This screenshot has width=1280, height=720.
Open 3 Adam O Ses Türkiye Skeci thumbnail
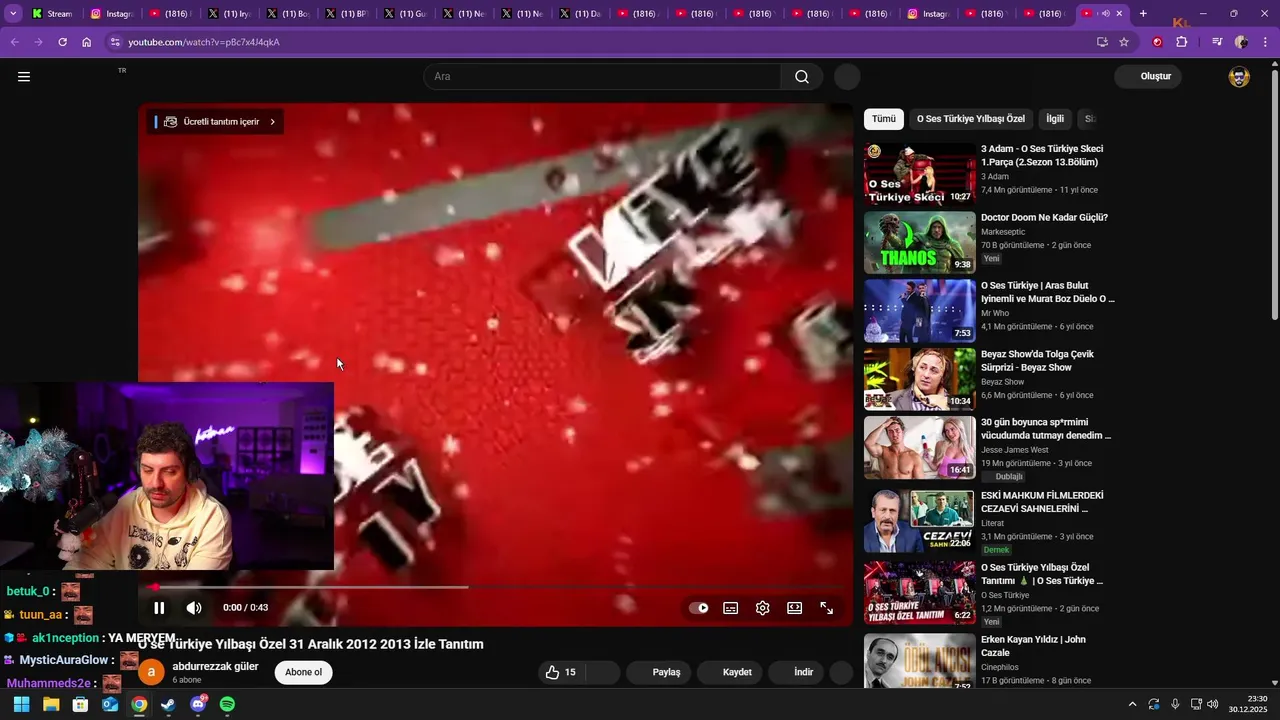click(x=920, y=174)
